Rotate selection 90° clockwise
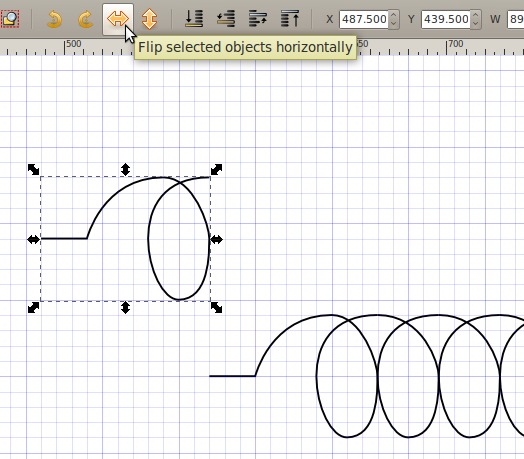The height and width of the screenshot is (459, 524). click(x=86, y=19)
